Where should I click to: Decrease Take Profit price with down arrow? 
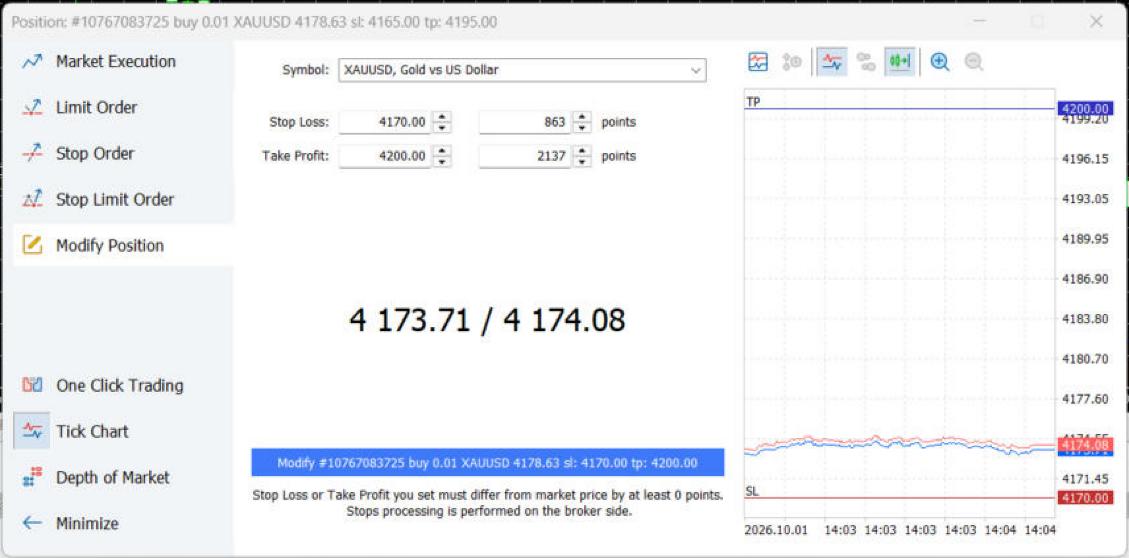pos(442,161)
